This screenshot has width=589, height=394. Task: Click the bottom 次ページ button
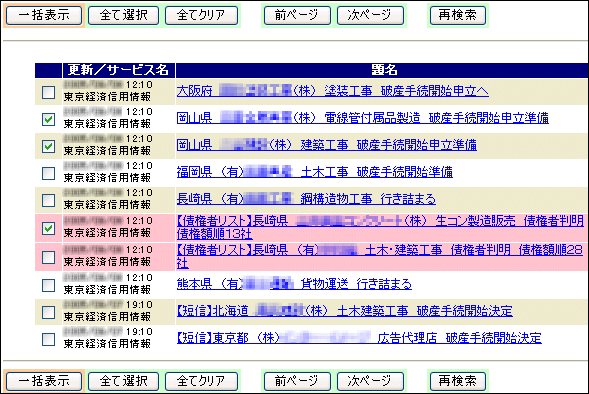click(370, 381)
